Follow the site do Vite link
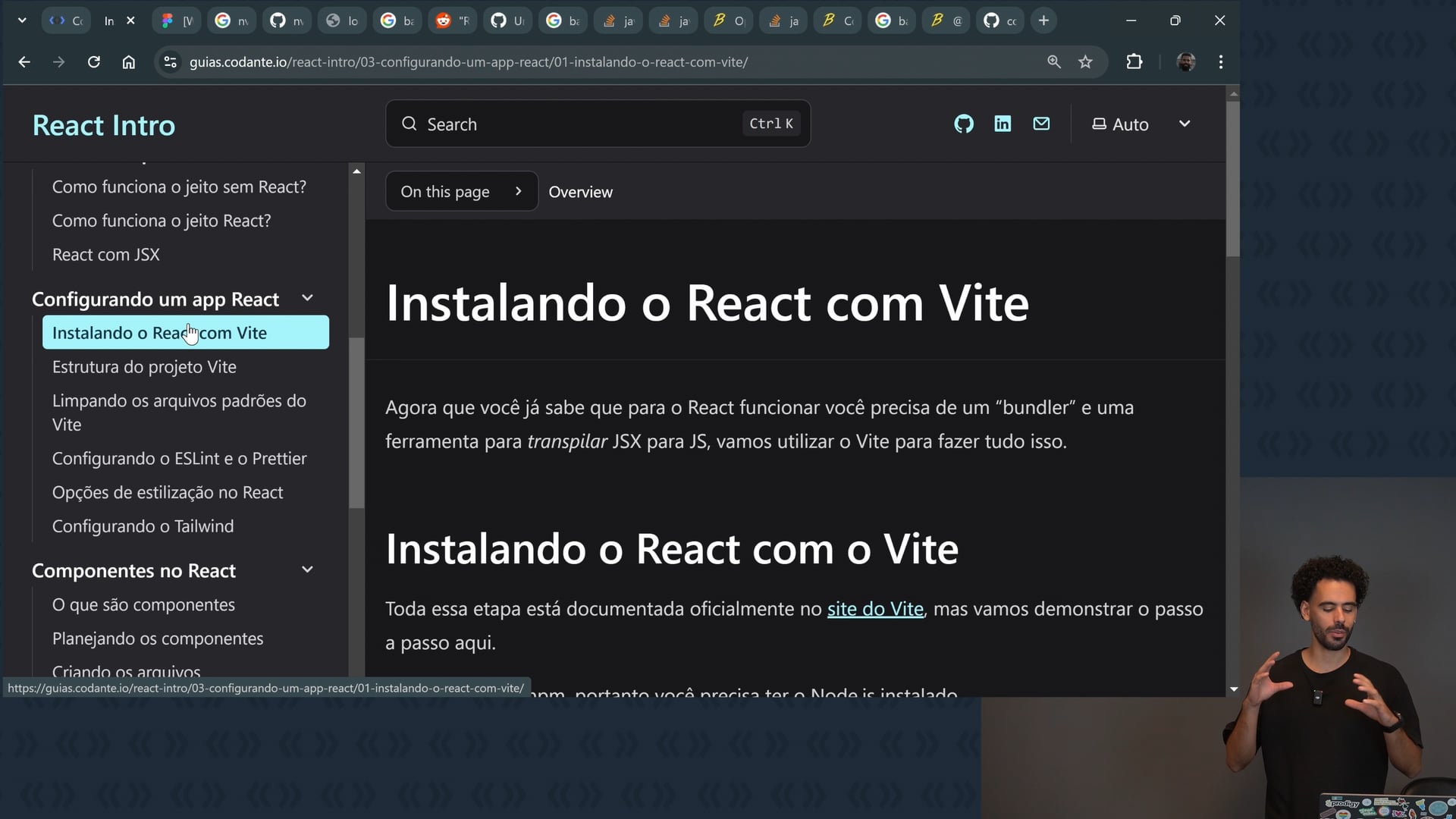 click(874, 609)
